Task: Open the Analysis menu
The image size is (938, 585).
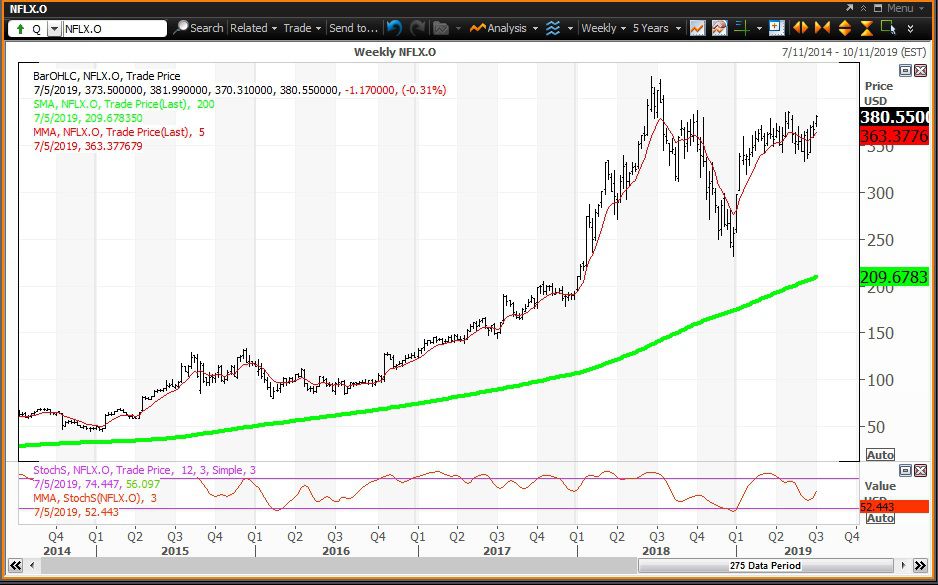Action: 504,28
